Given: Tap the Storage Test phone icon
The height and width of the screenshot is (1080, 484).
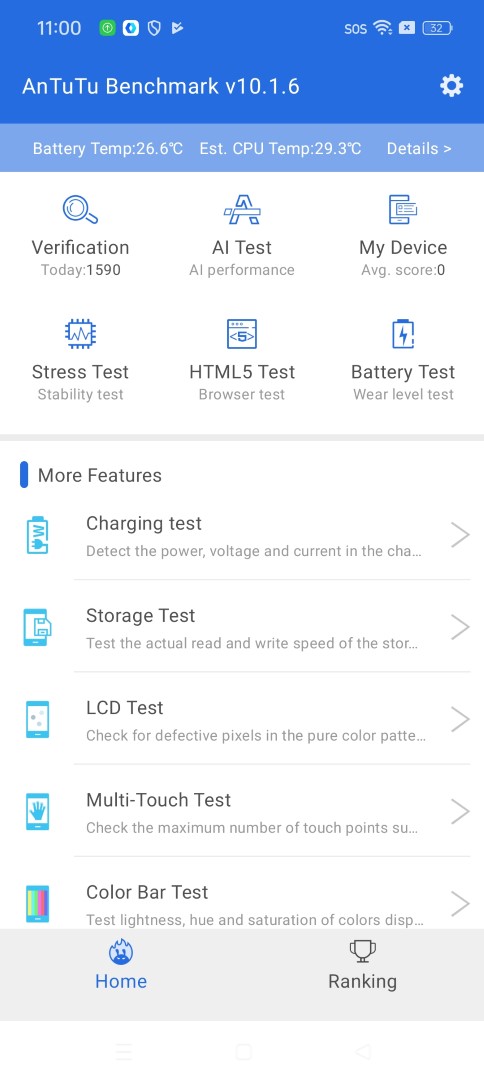Looking at the screenshot, I should click(37, 627).
